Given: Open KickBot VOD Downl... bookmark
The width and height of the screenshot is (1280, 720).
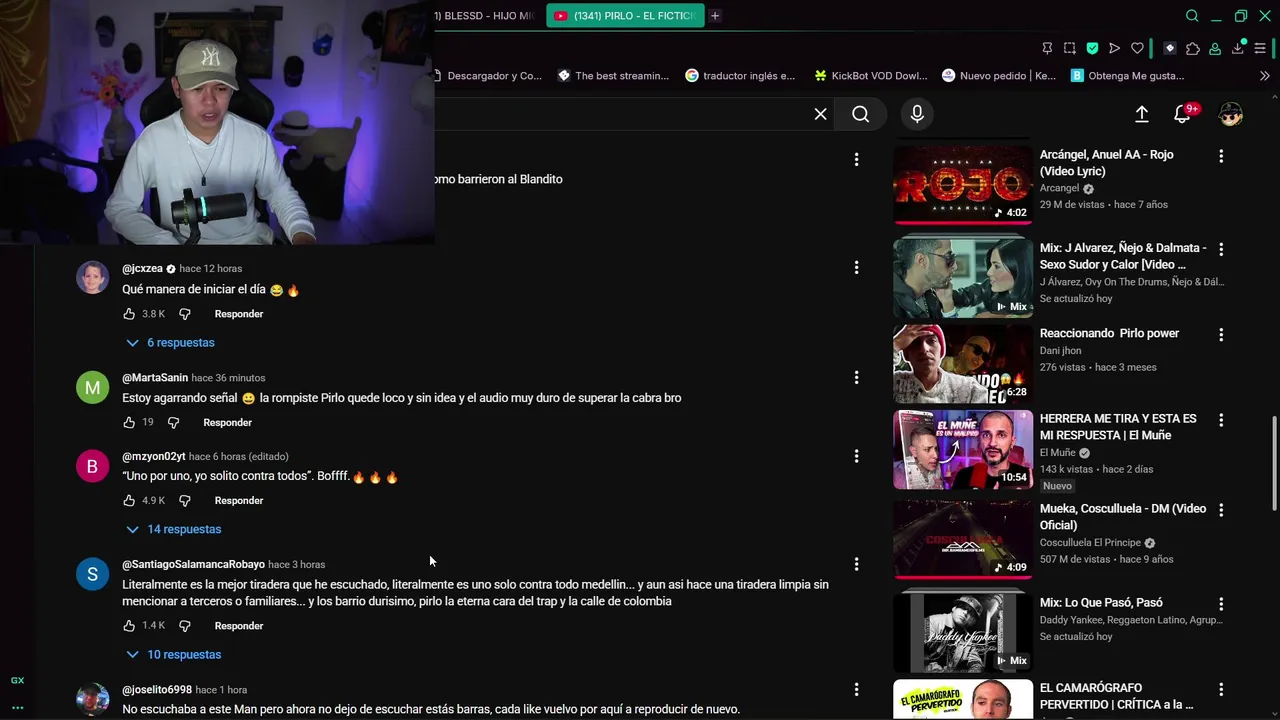Looking at the screenshot, I should [x=871, y=75].
